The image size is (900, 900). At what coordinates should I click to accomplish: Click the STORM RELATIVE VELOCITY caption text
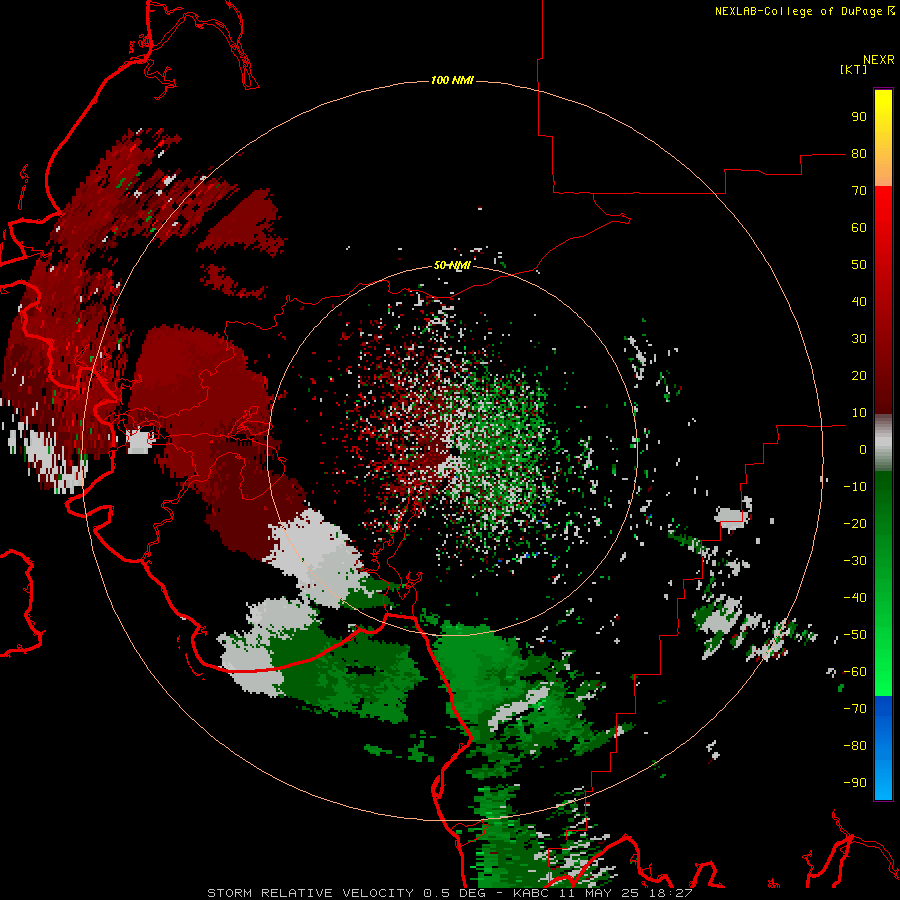(x=310, y=893)
